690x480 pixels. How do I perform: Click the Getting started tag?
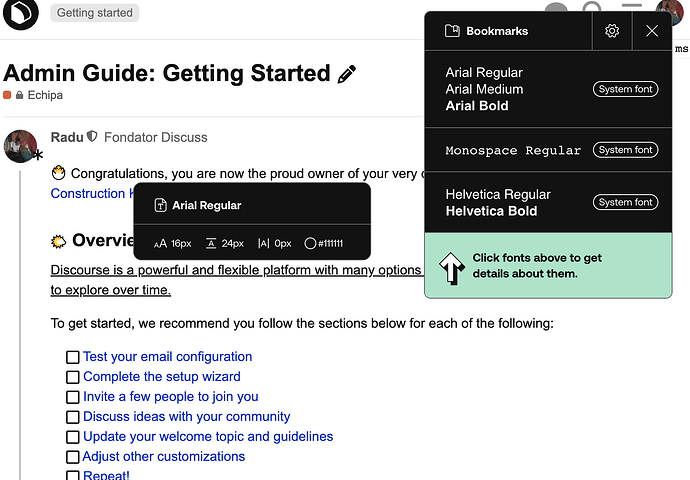[x=95, y=13]
